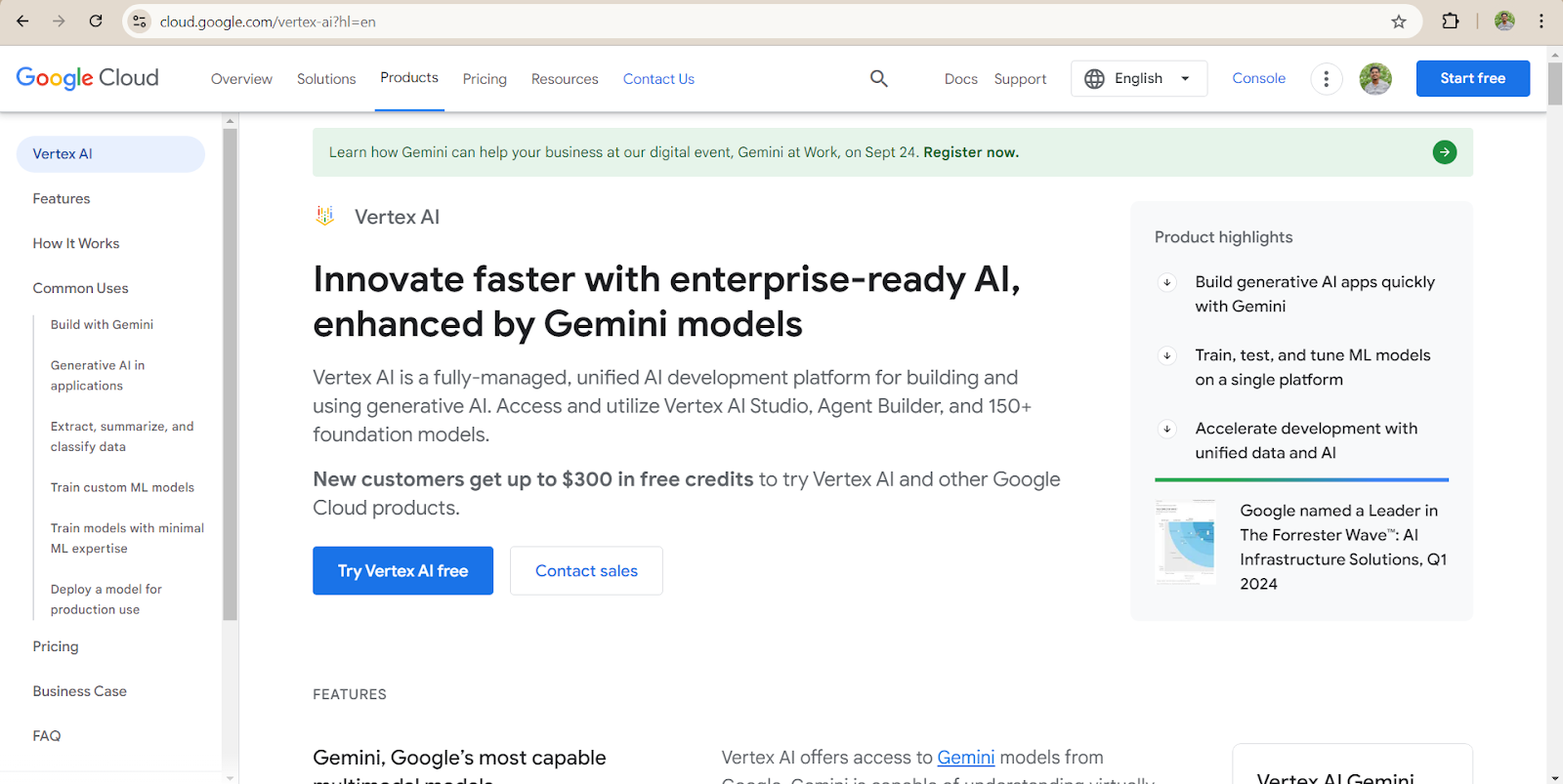Click the browser forward arrow
1563x784 pixels.
59,21
